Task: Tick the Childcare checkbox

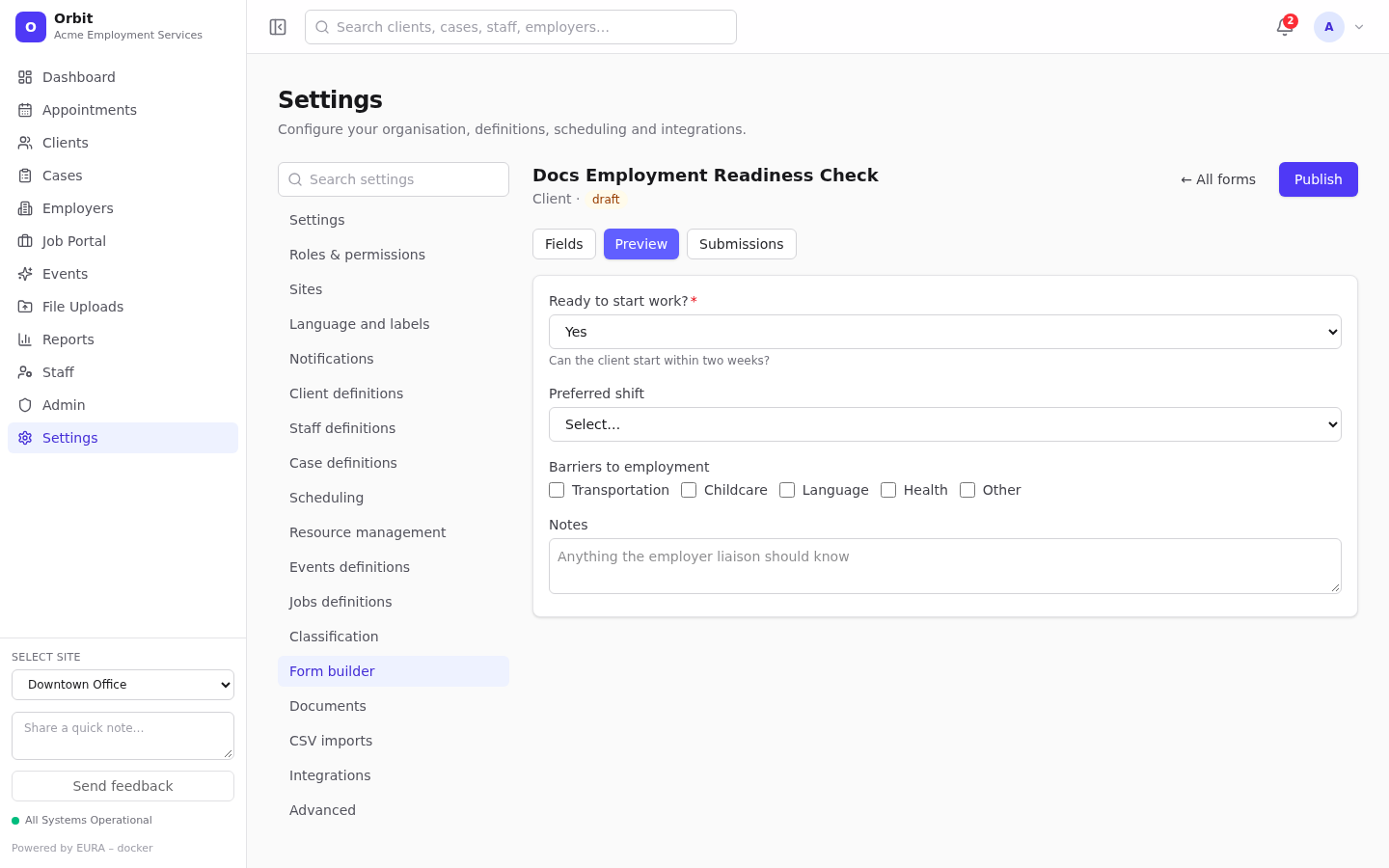Action: point(689,490)
